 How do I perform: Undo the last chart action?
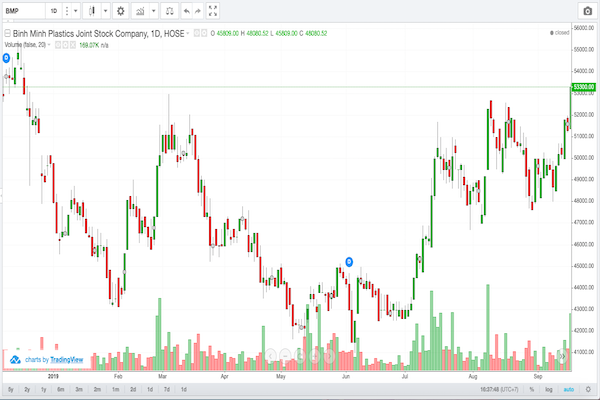coord(186,11)
